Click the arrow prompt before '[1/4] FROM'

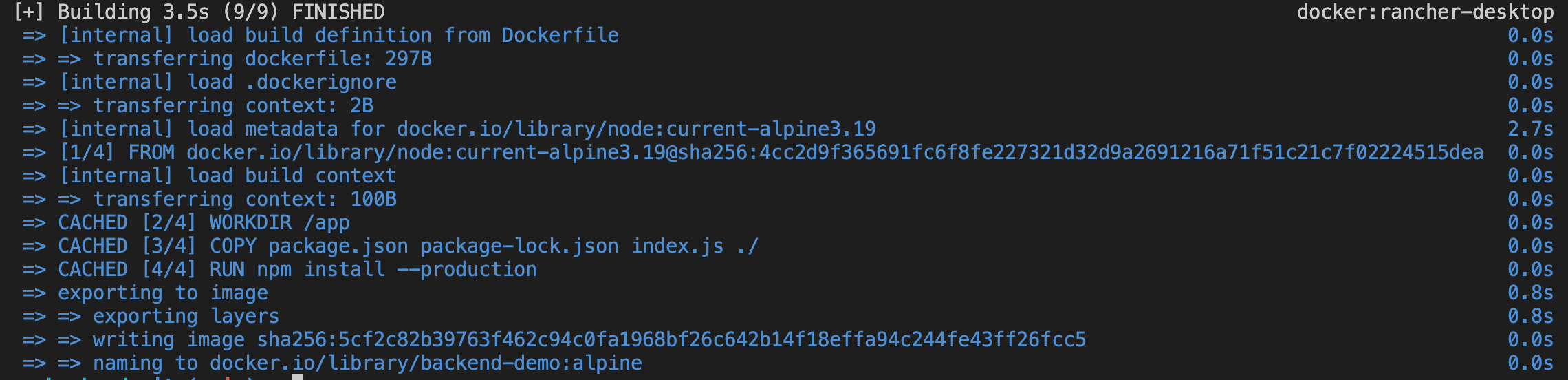34,152
